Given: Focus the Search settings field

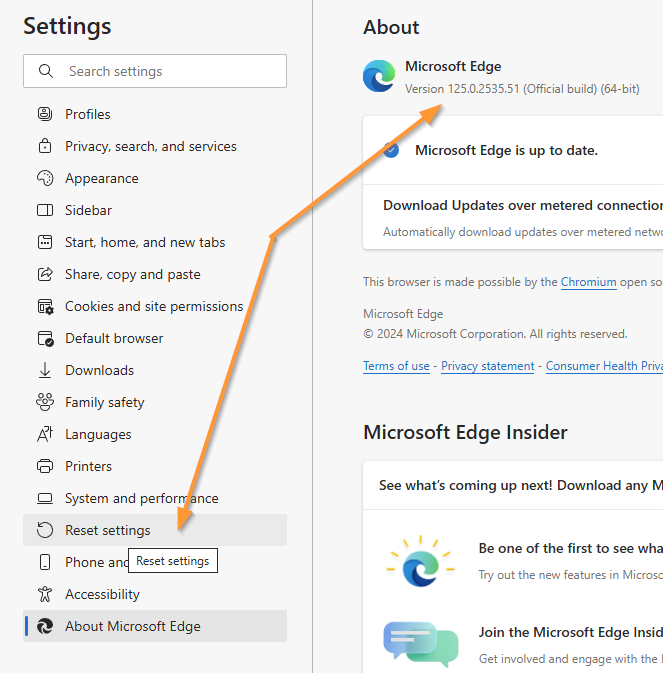Looking at the screenshot, I should click(x=155, y=71).
